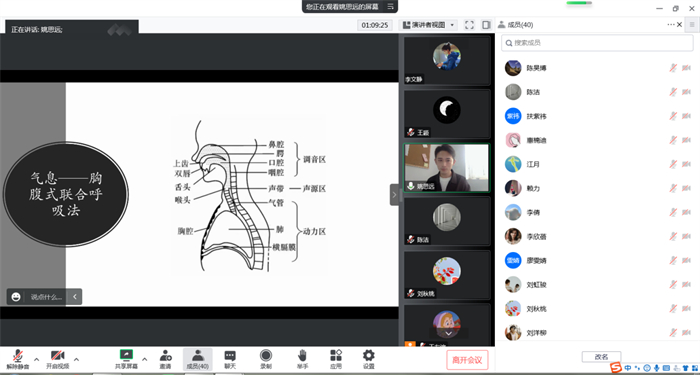Open members panel three-dot menu

[671, 25]
